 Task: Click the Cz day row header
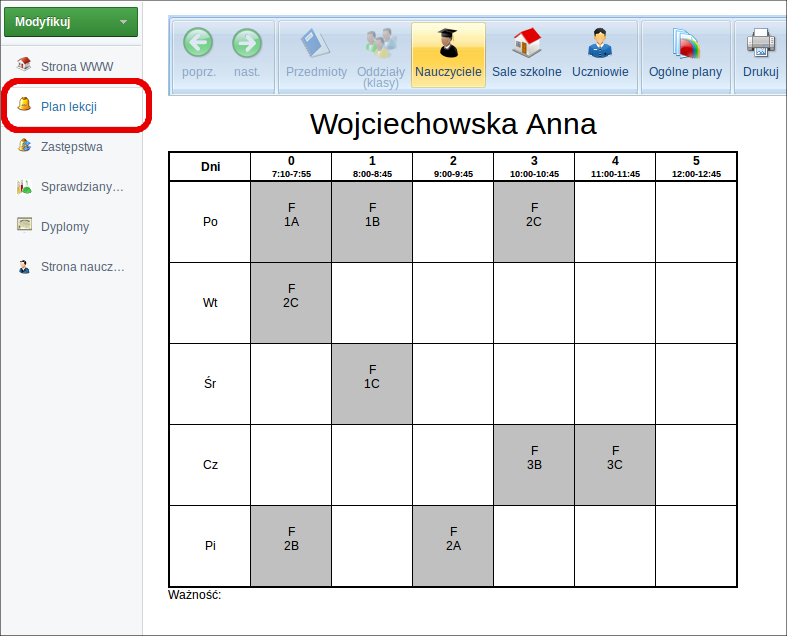210,464
